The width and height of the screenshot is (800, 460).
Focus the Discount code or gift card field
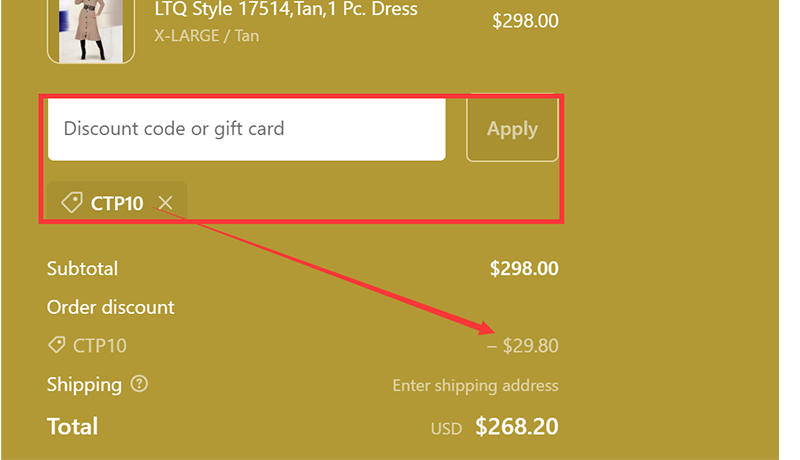246,128
